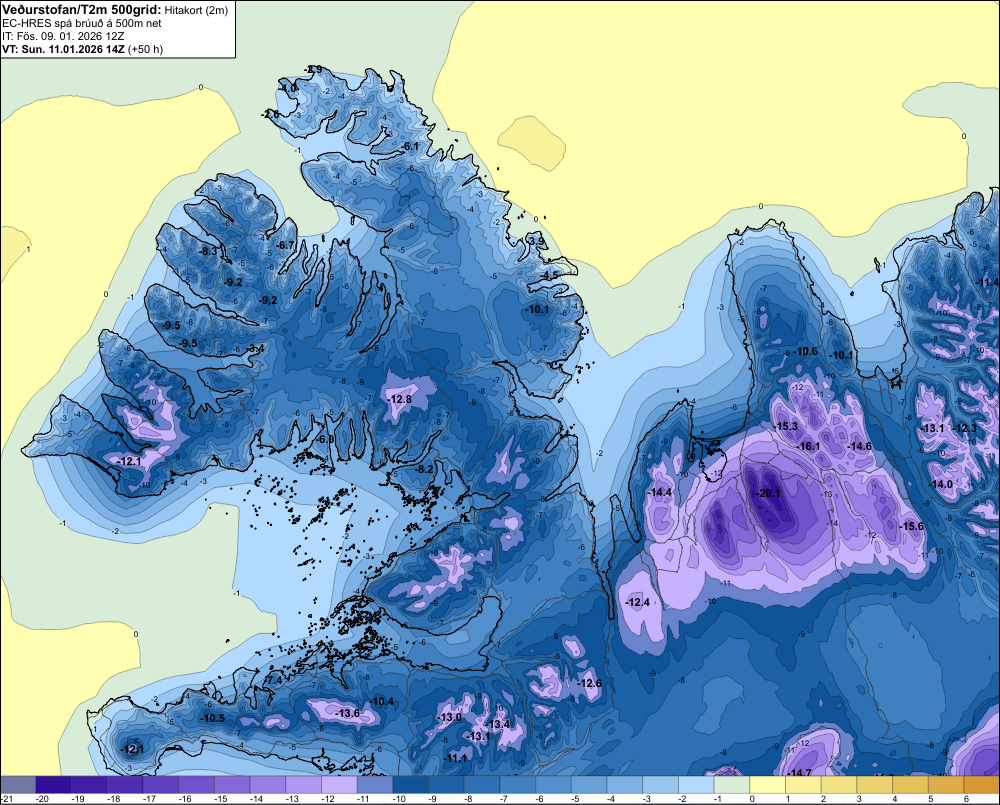Click the -2.6 temperature label

(270, 114)
